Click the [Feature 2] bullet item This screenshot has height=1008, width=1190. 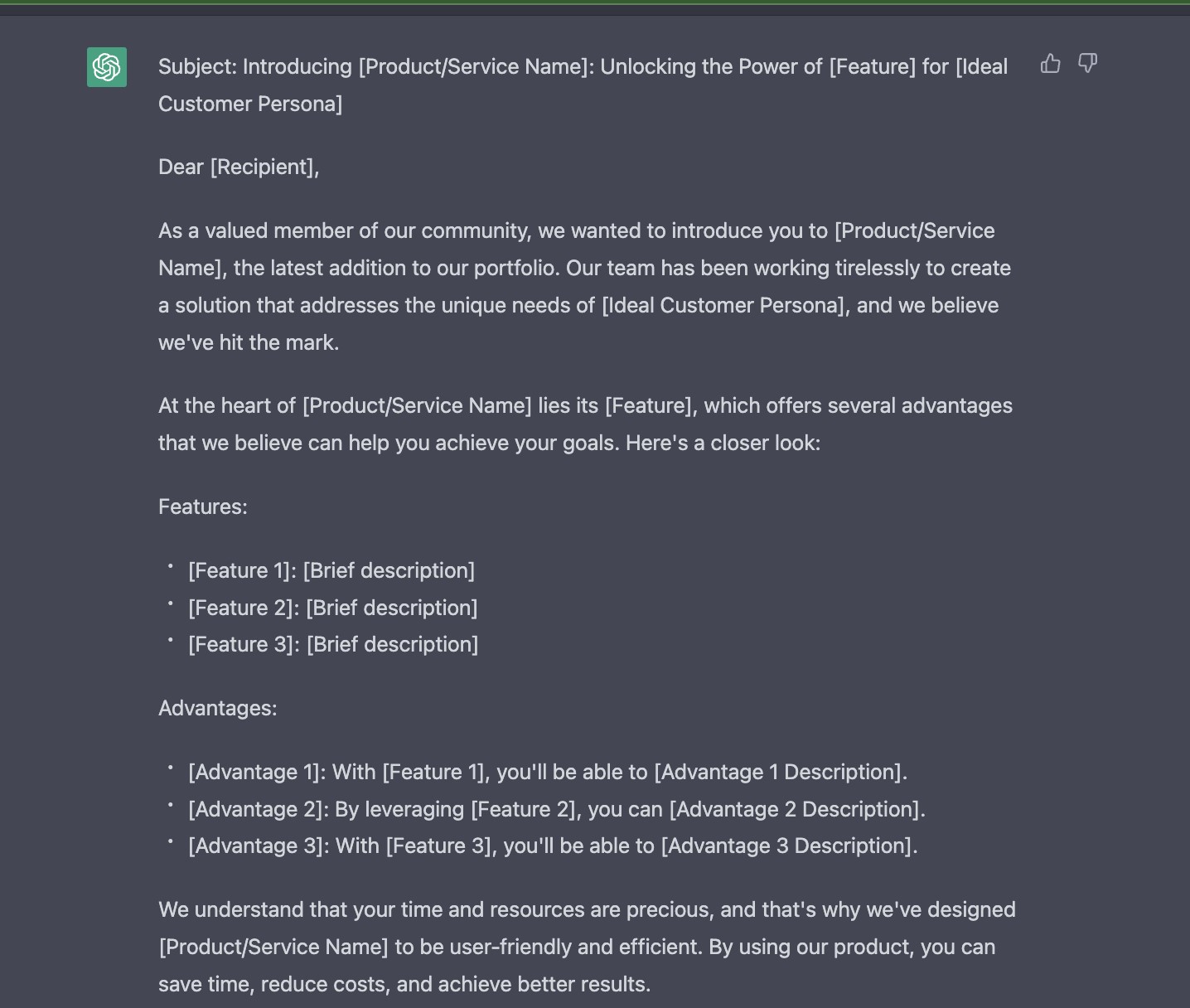(x=333, y=608)
